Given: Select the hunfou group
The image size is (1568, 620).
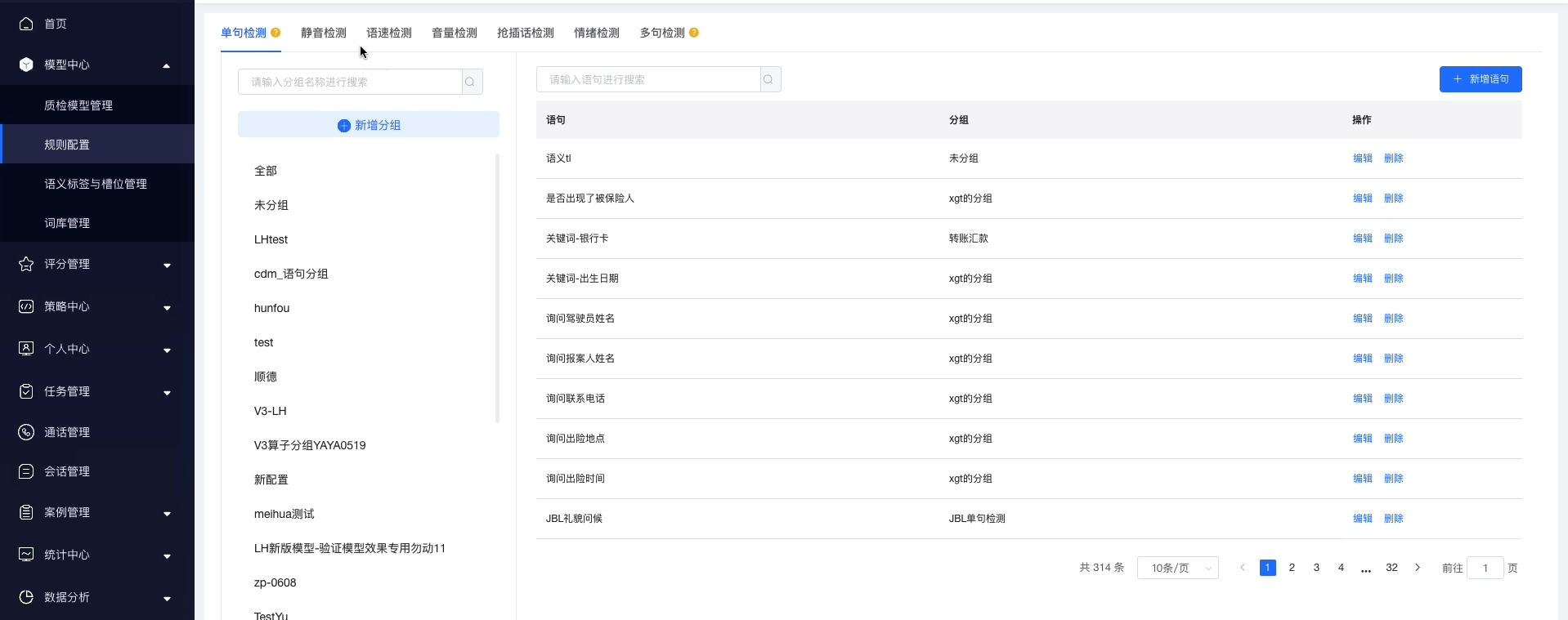Looking at the screenshot, I should coord(271,308).
